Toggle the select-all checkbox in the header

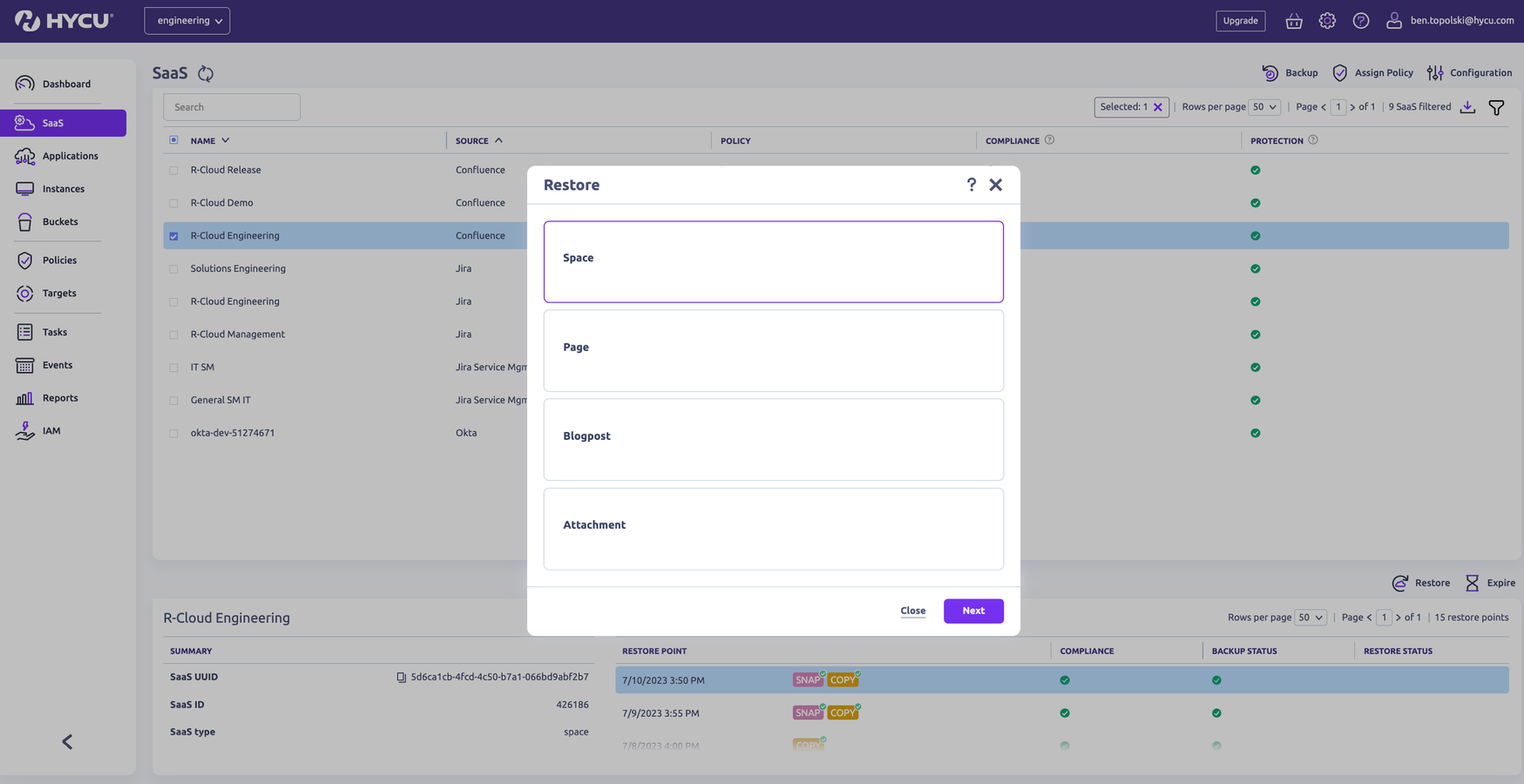tap(173, 140)
